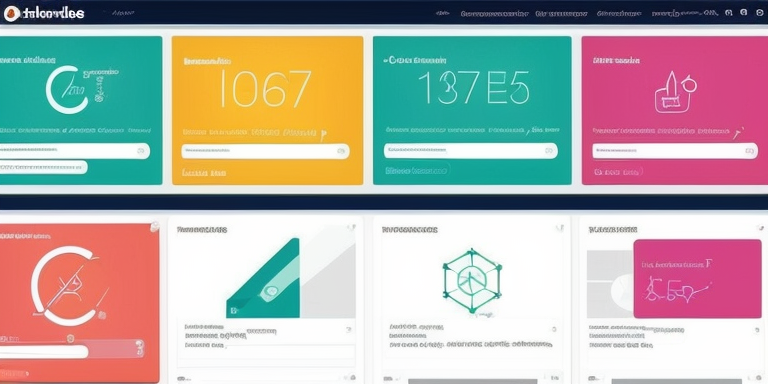Screen dimensions: 768x384
Task: Click the link below the rocket card's input
Action: click(x=618, y=172)
